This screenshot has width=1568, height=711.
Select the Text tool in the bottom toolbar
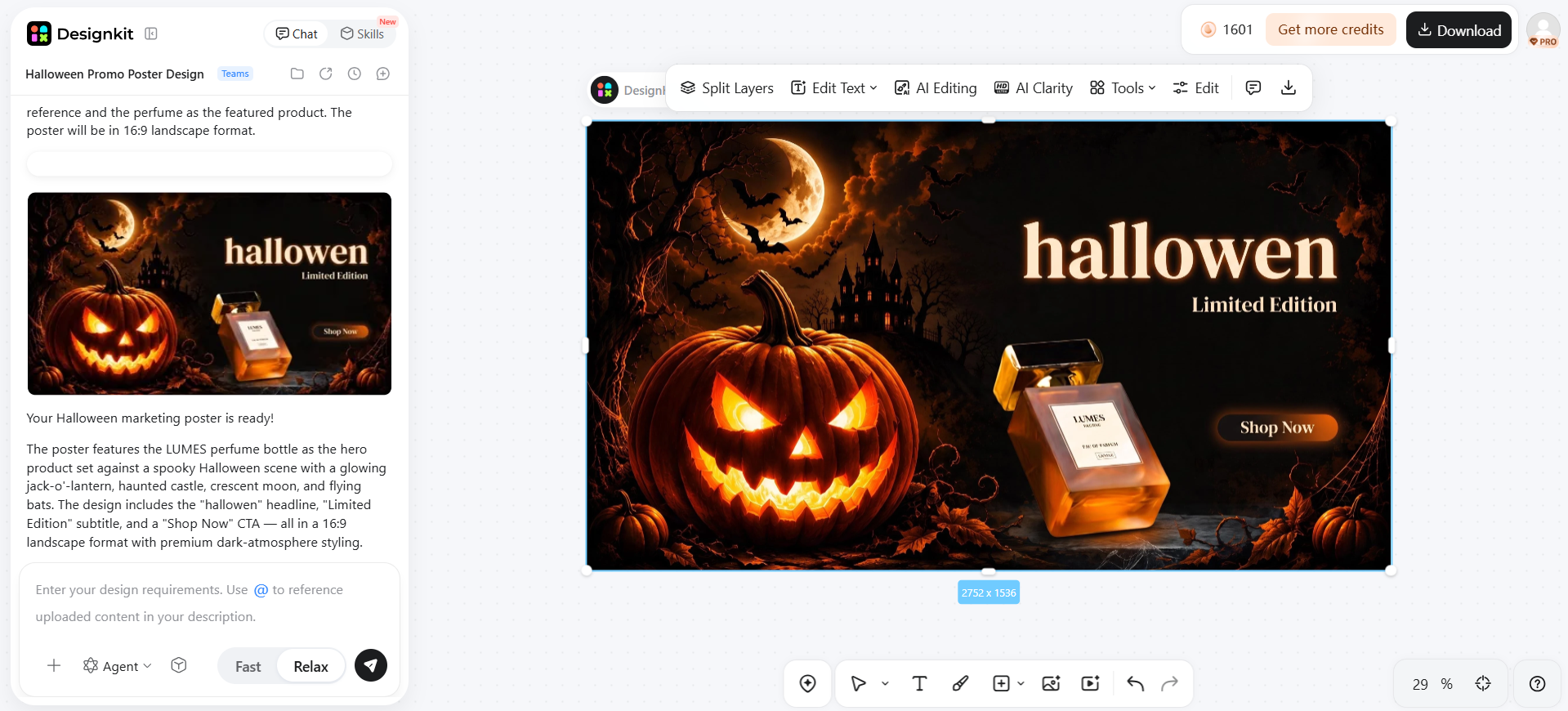pyautogui.click(x=919, y=683)
